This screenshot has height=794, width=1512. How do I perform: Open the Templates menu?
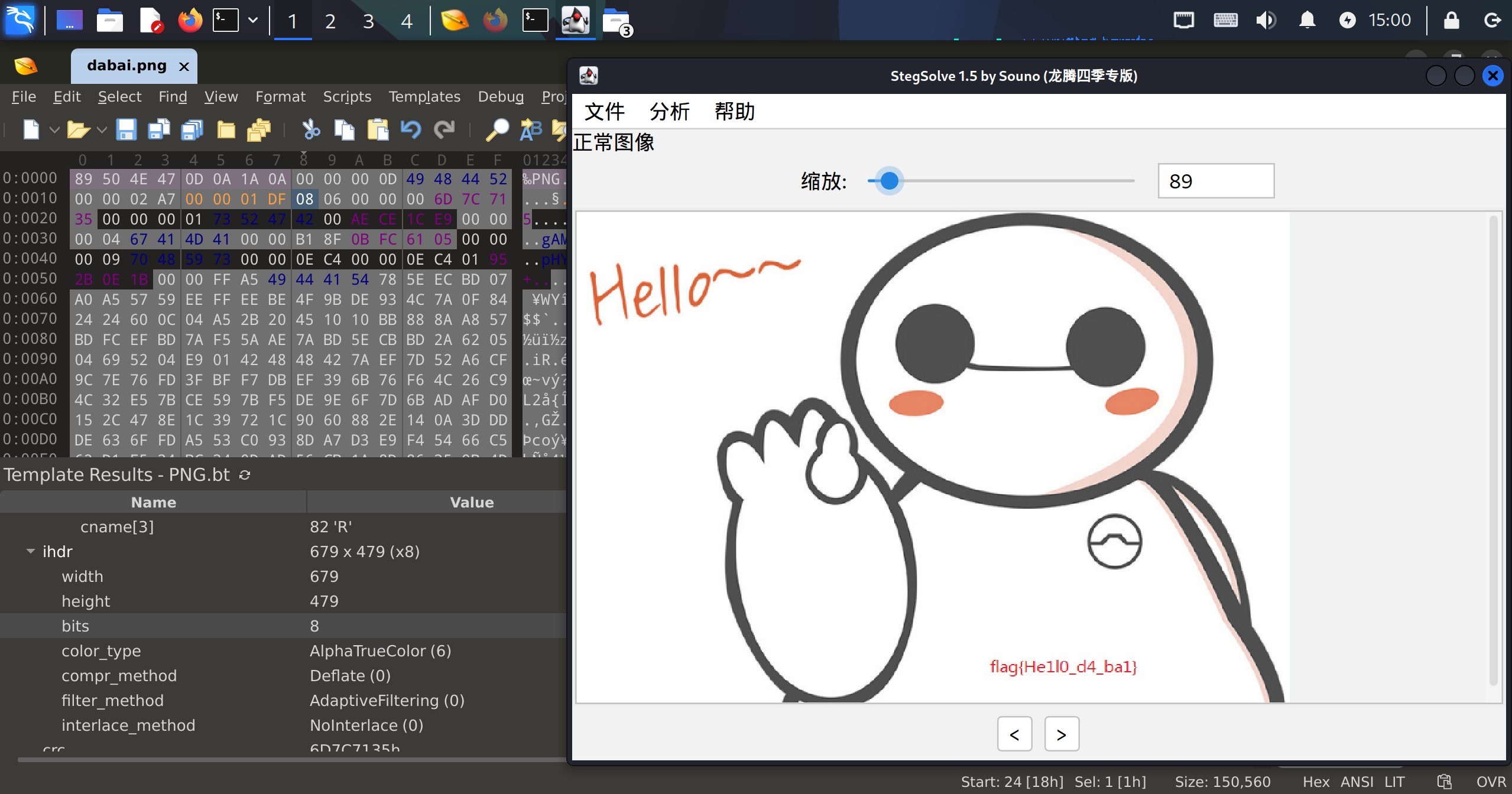tap(424, 96)
